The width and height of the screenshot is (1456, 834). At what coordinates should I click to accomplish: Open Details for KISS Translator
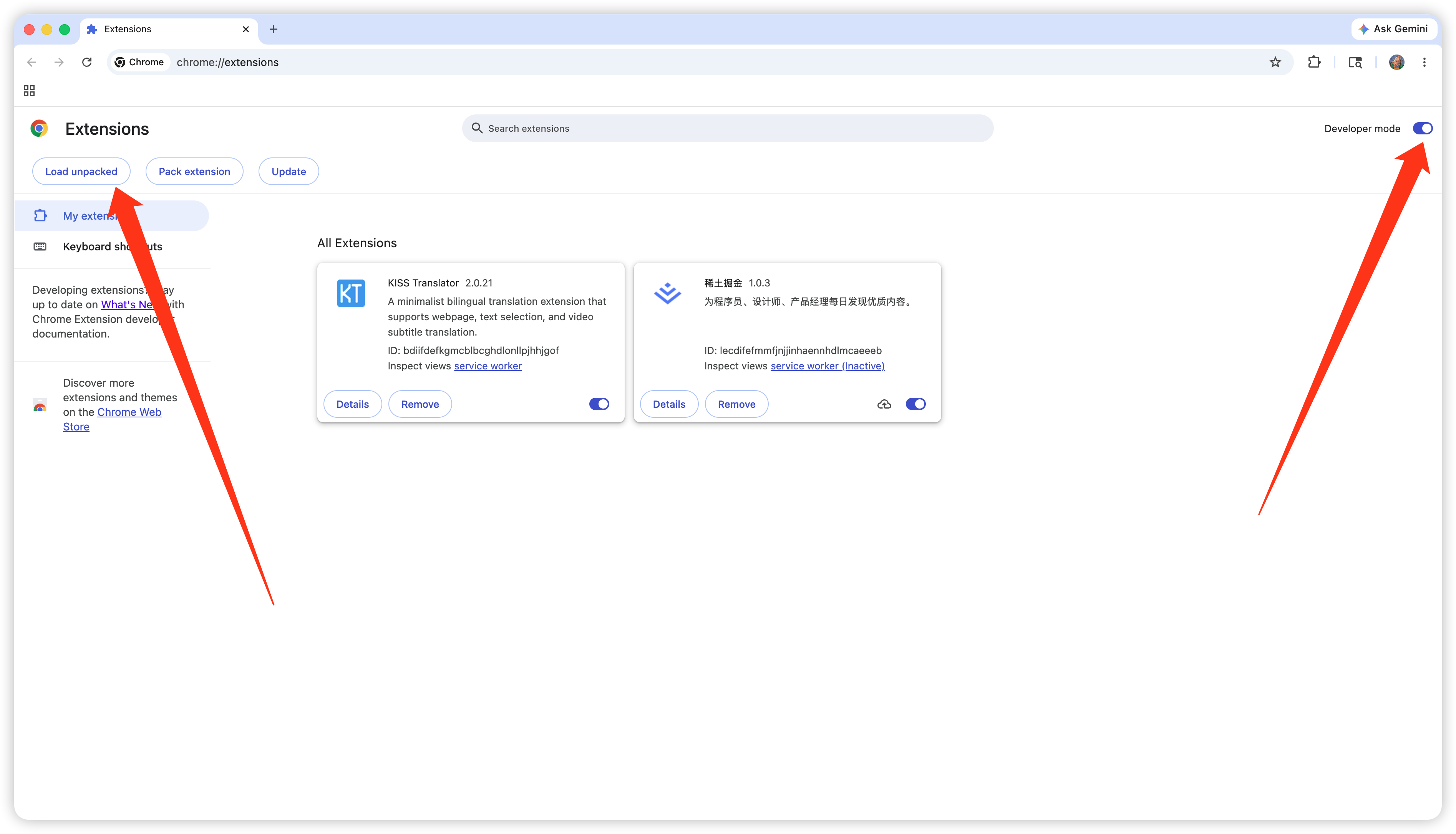pyautogui.click(x=352, y=404)
